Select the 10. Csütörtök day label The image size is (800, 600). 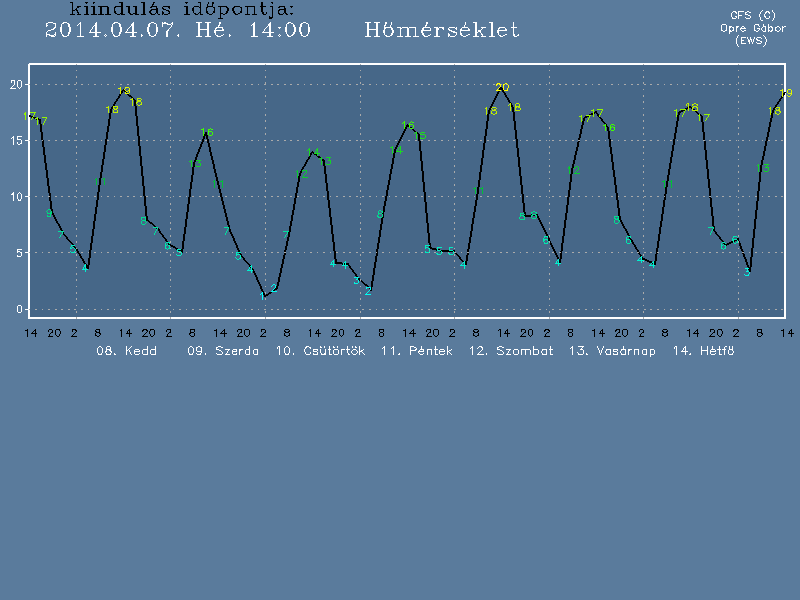320,351
